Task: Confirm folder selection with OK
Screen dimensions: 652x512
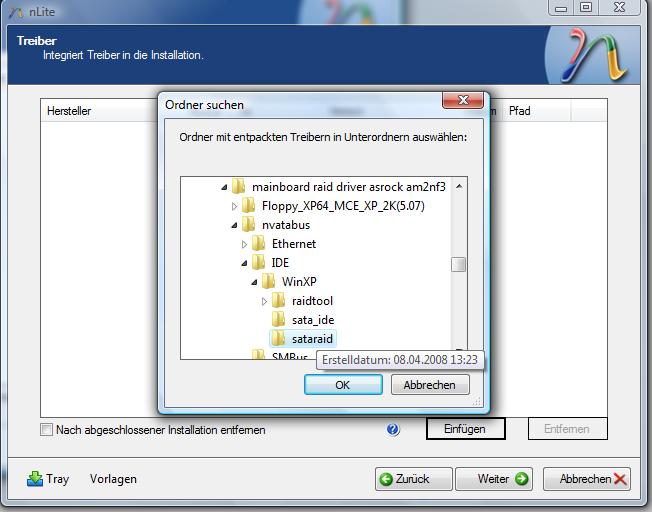Action: (x=343, y=385)
